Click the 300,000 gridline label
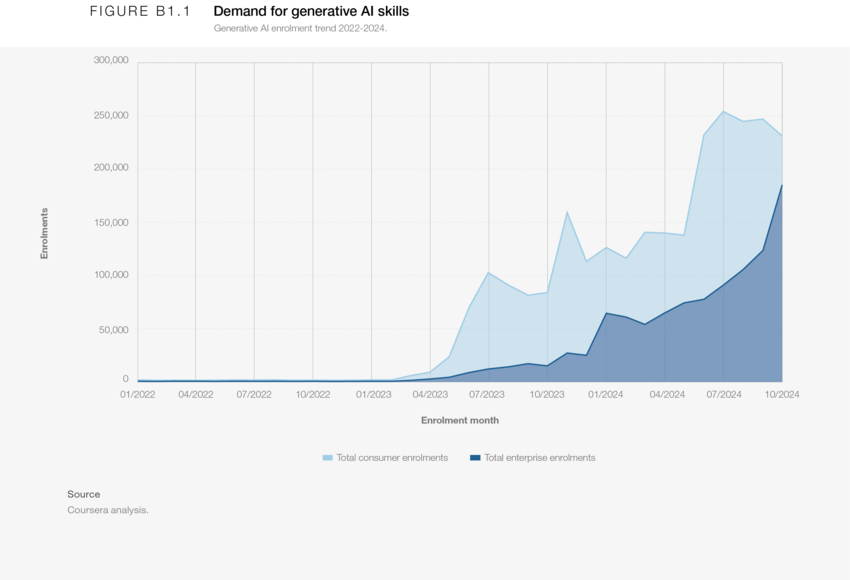This screenshot has height=580, width=850. [x=111, y=61]
